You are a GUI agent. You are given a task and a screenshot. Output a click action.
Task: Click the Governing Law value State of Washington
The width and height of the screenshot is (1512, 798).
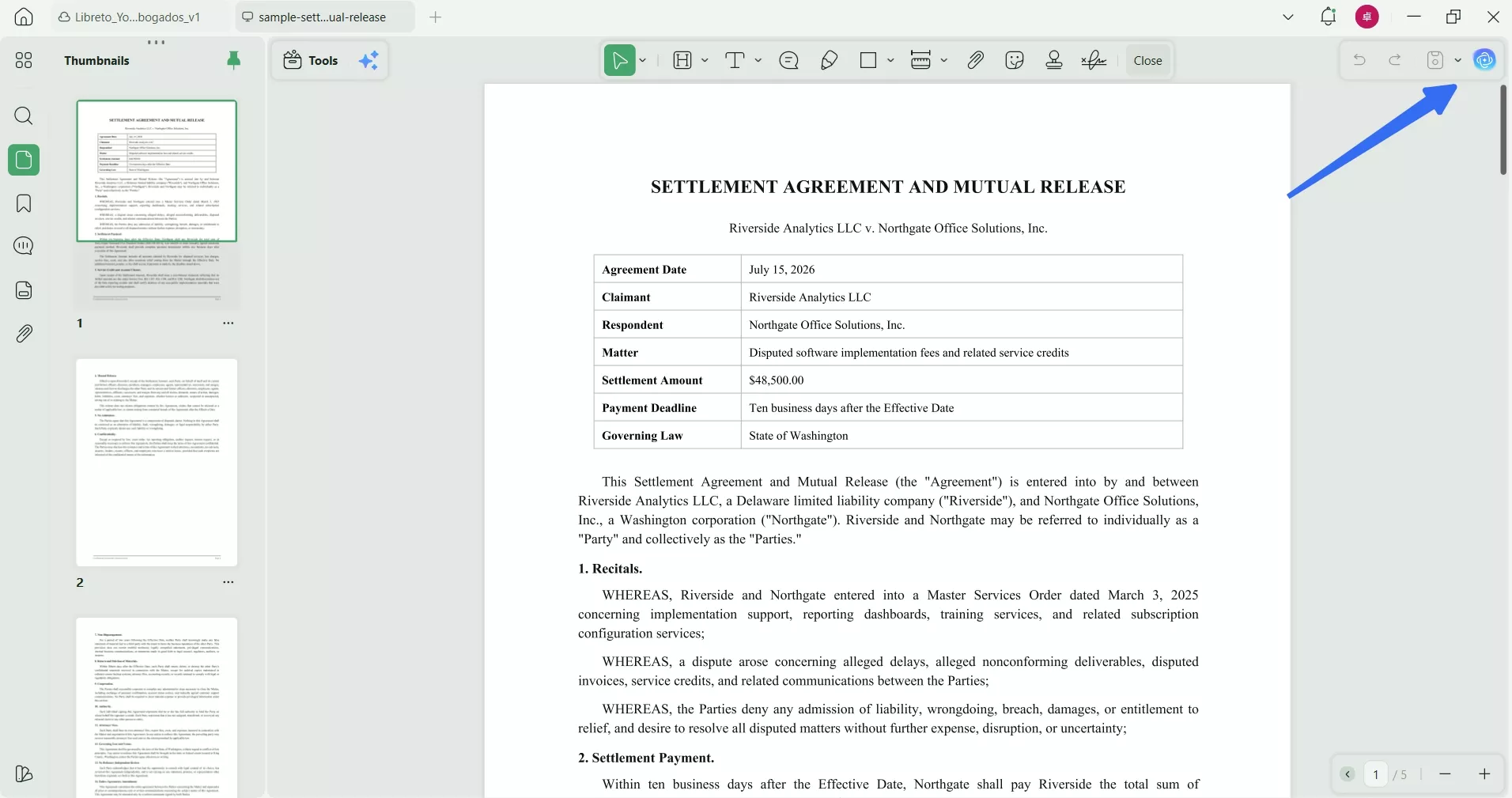[799, 436]
